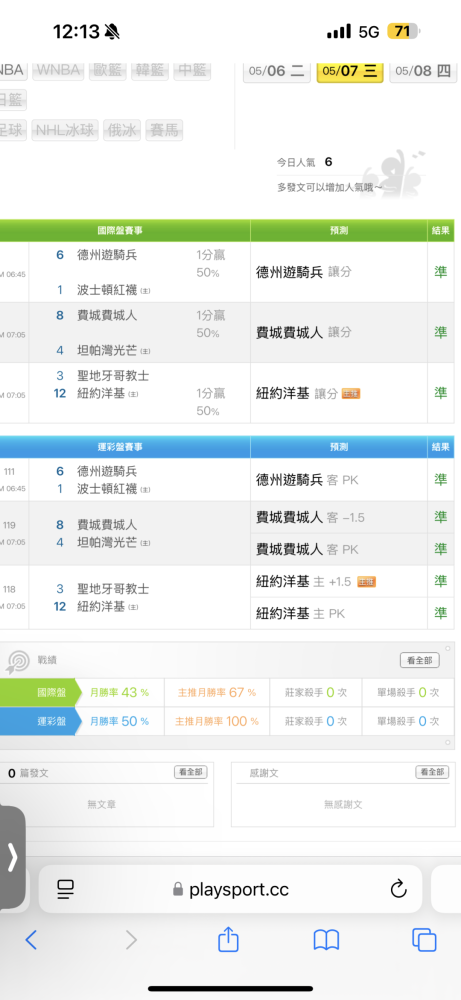Select the 05/08 四 date tab
Screen dimensions: 461x1000
coord(423,71)
